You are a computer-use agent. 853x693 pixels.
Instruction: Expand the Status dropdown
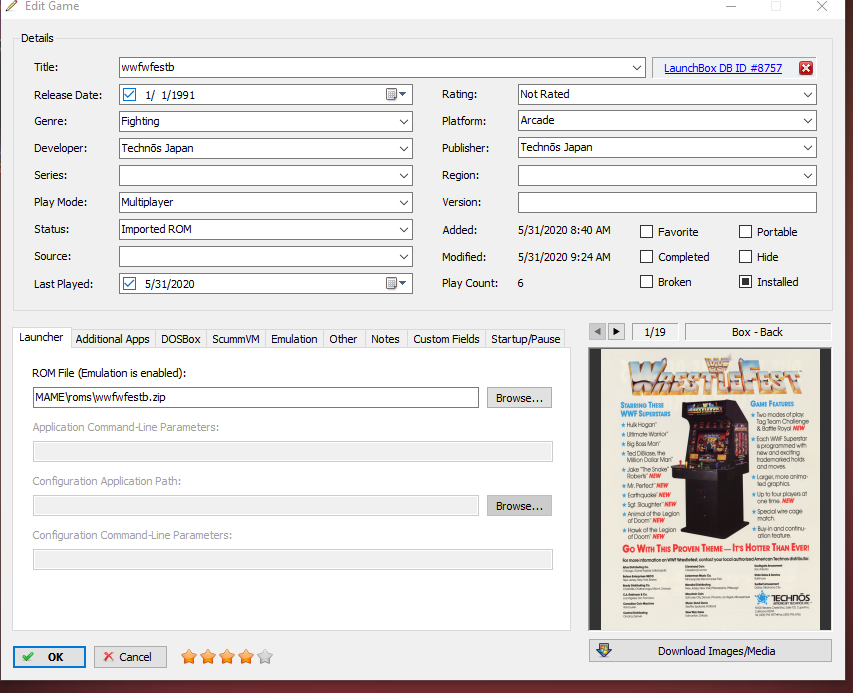click(x=404, y=229)
